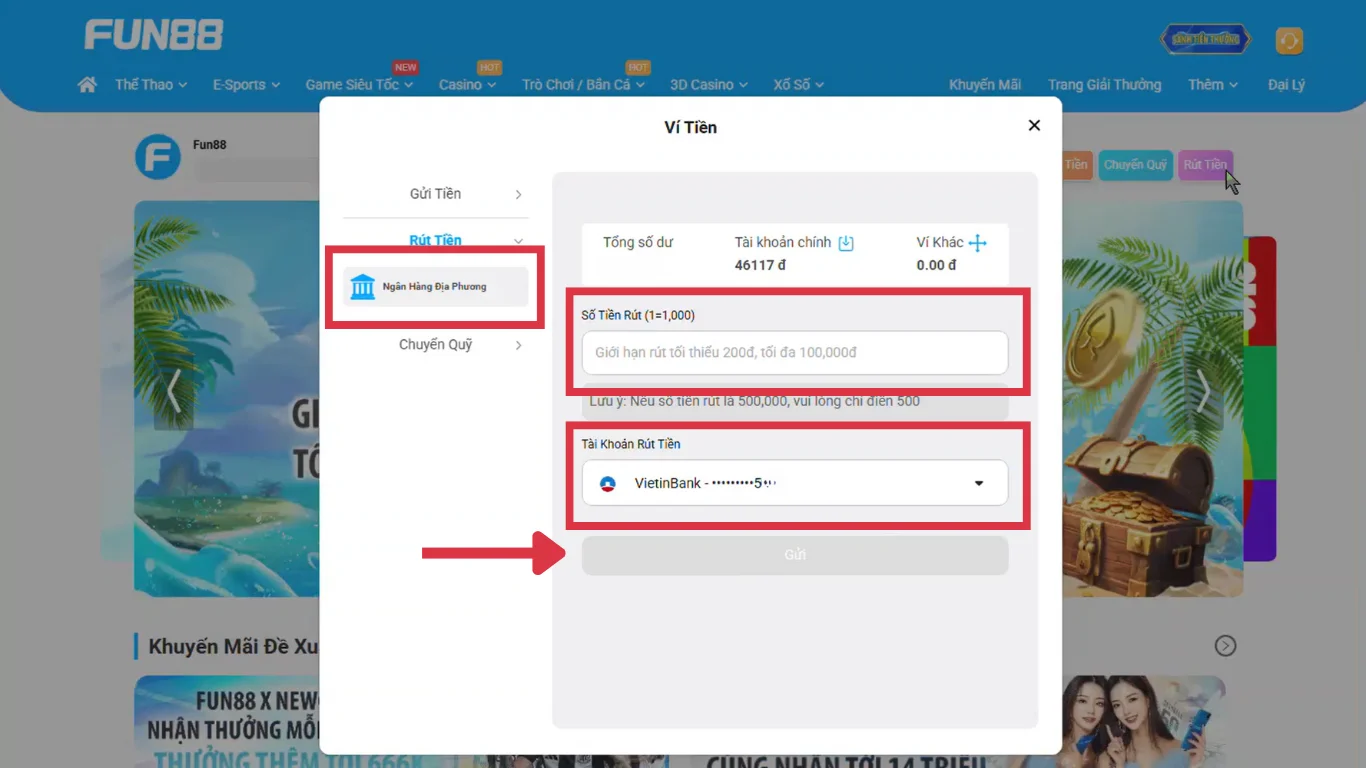Click the orange headset support icon
This screenshot has width=1366, height=768.
(1289, 40)
